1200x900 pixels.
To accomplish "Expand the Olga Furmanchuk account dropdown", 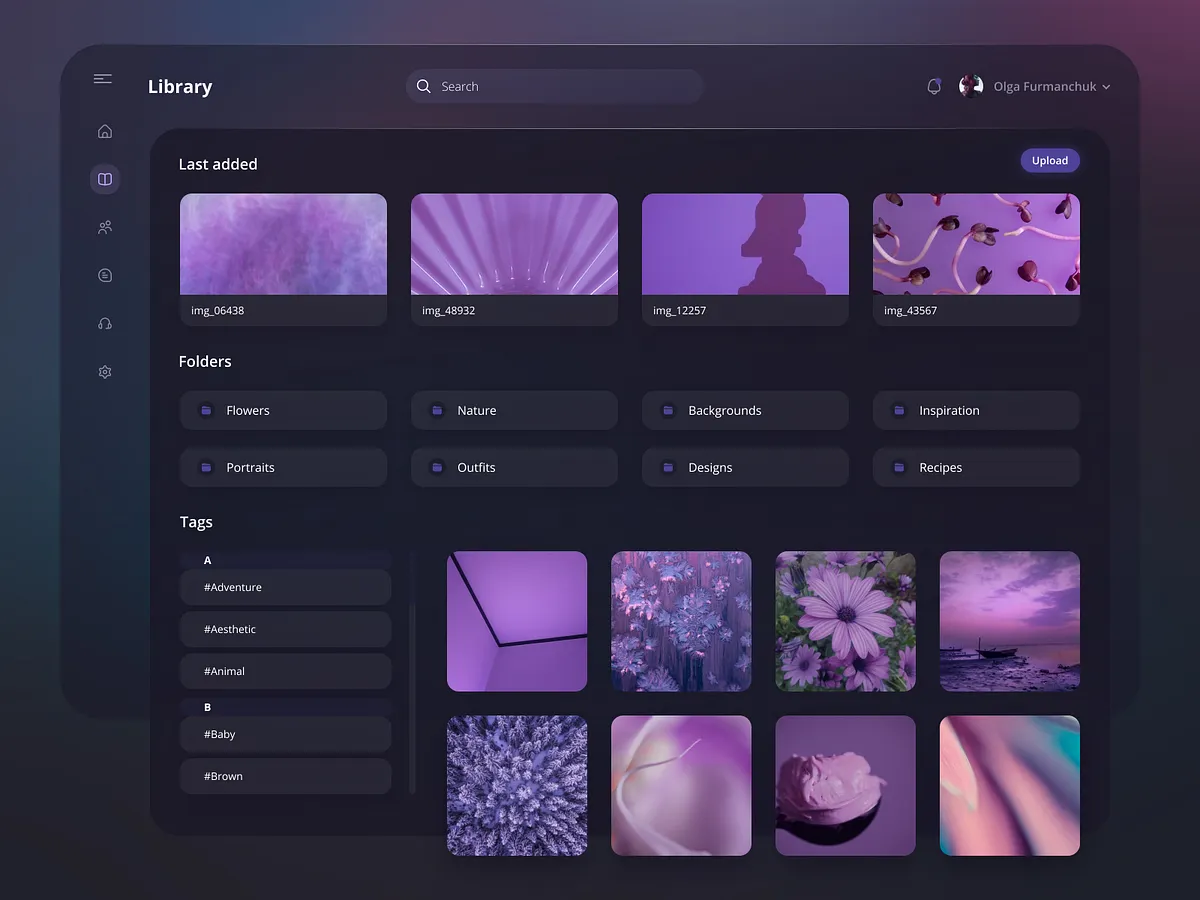I will pyautogui.click(x=1105, y=86).
